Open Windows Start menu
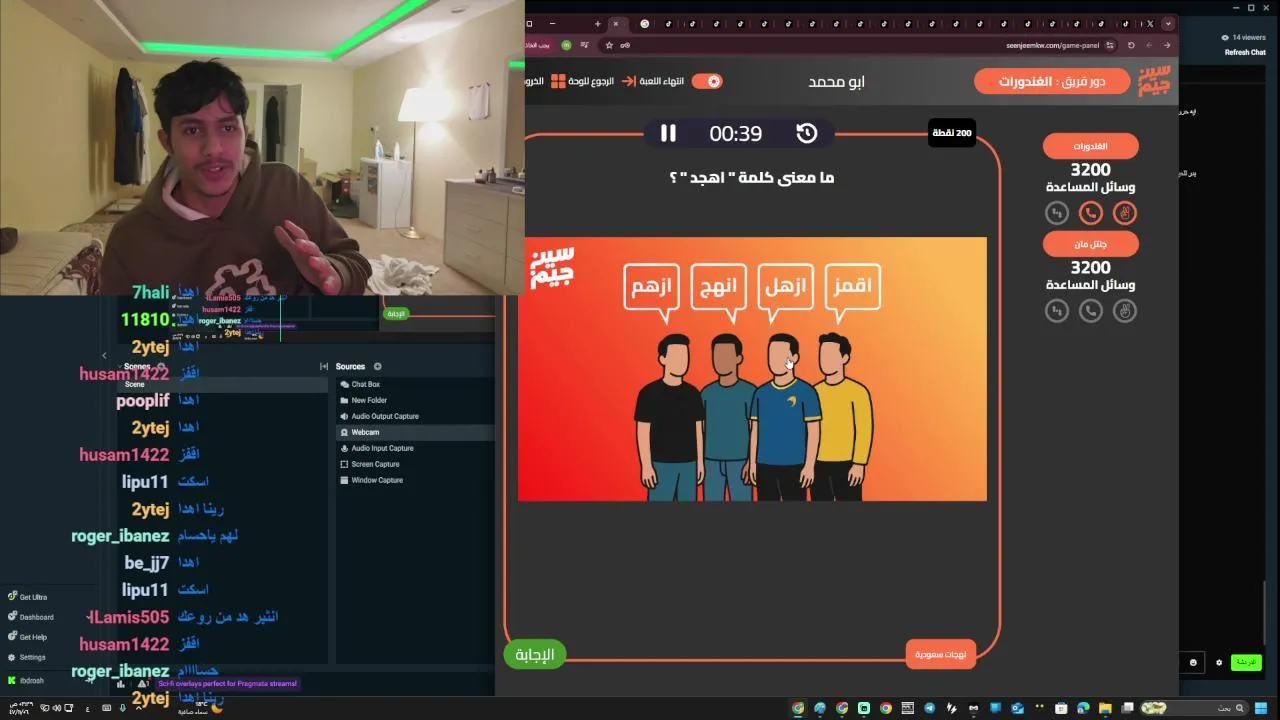Viewport: 1280px width, 720px height. (x=1261, y=708)
